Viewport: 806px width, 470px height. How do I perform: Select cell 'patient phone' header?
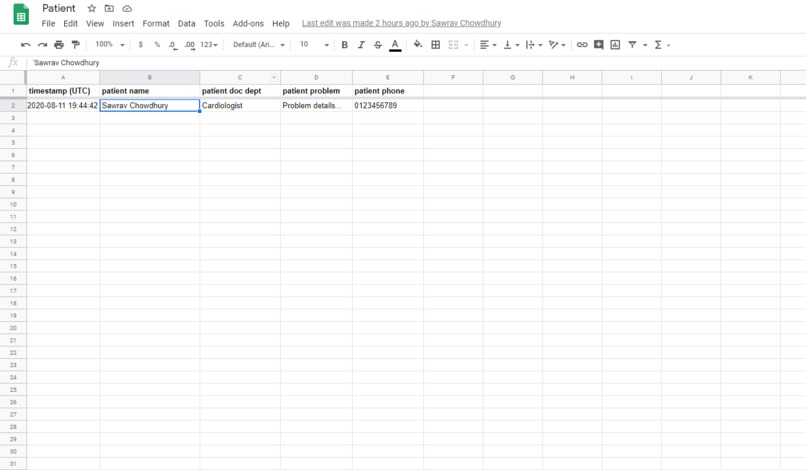388,91
